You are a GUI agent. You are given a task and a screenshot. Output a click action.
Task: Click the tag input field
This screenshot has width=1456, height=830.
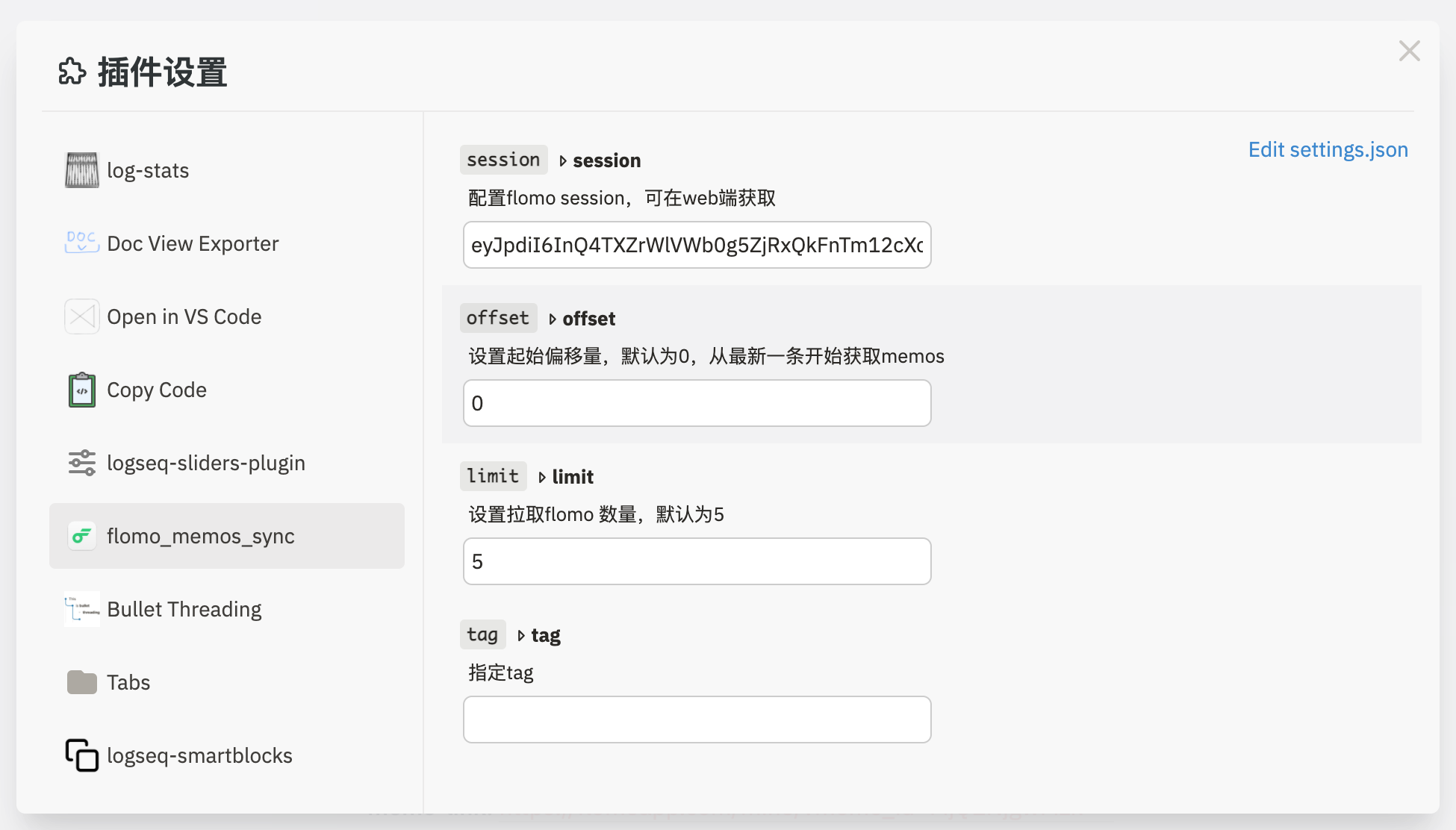[696, 719]
